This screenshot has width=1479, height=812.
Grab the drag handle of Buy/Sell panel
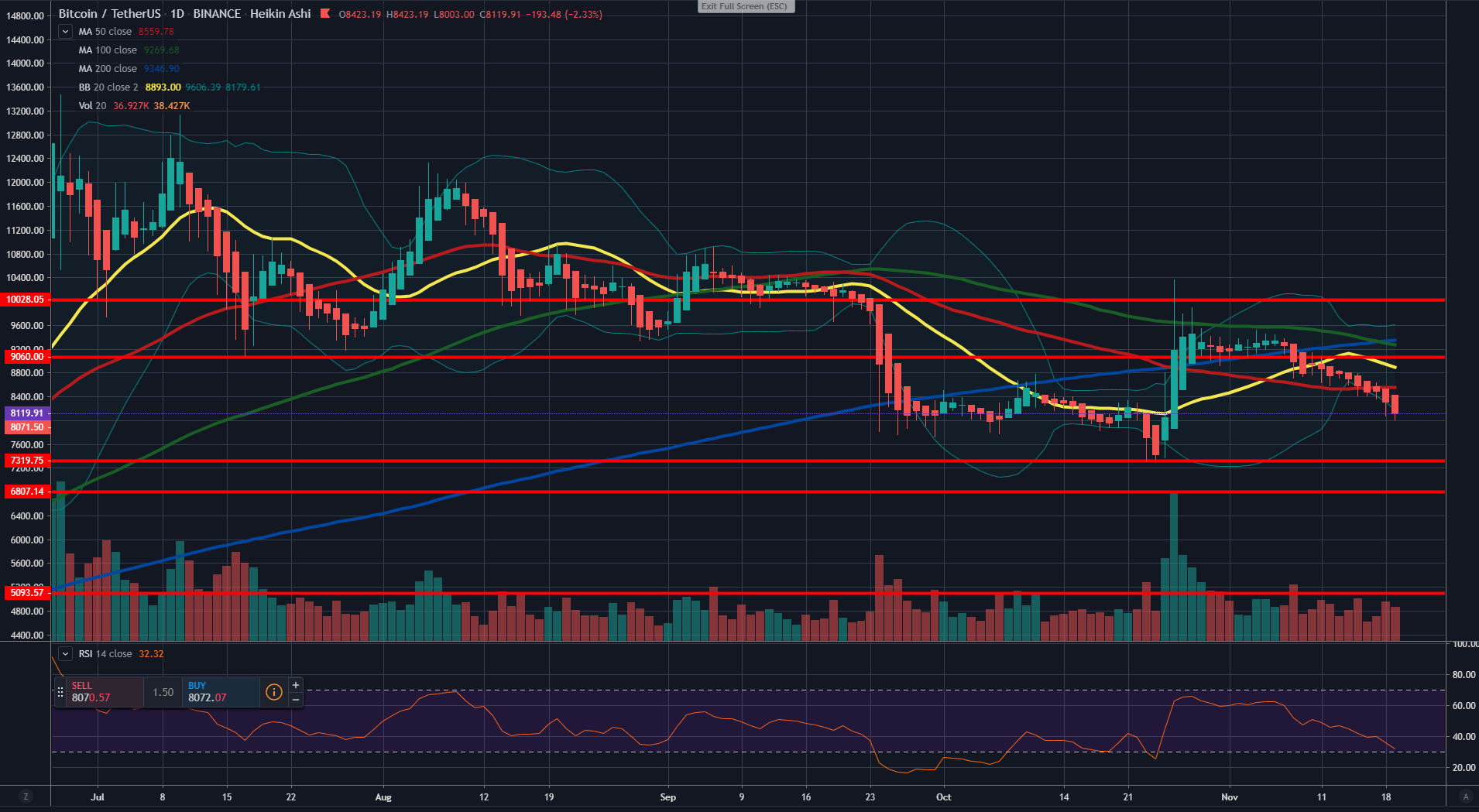[60, 692]
